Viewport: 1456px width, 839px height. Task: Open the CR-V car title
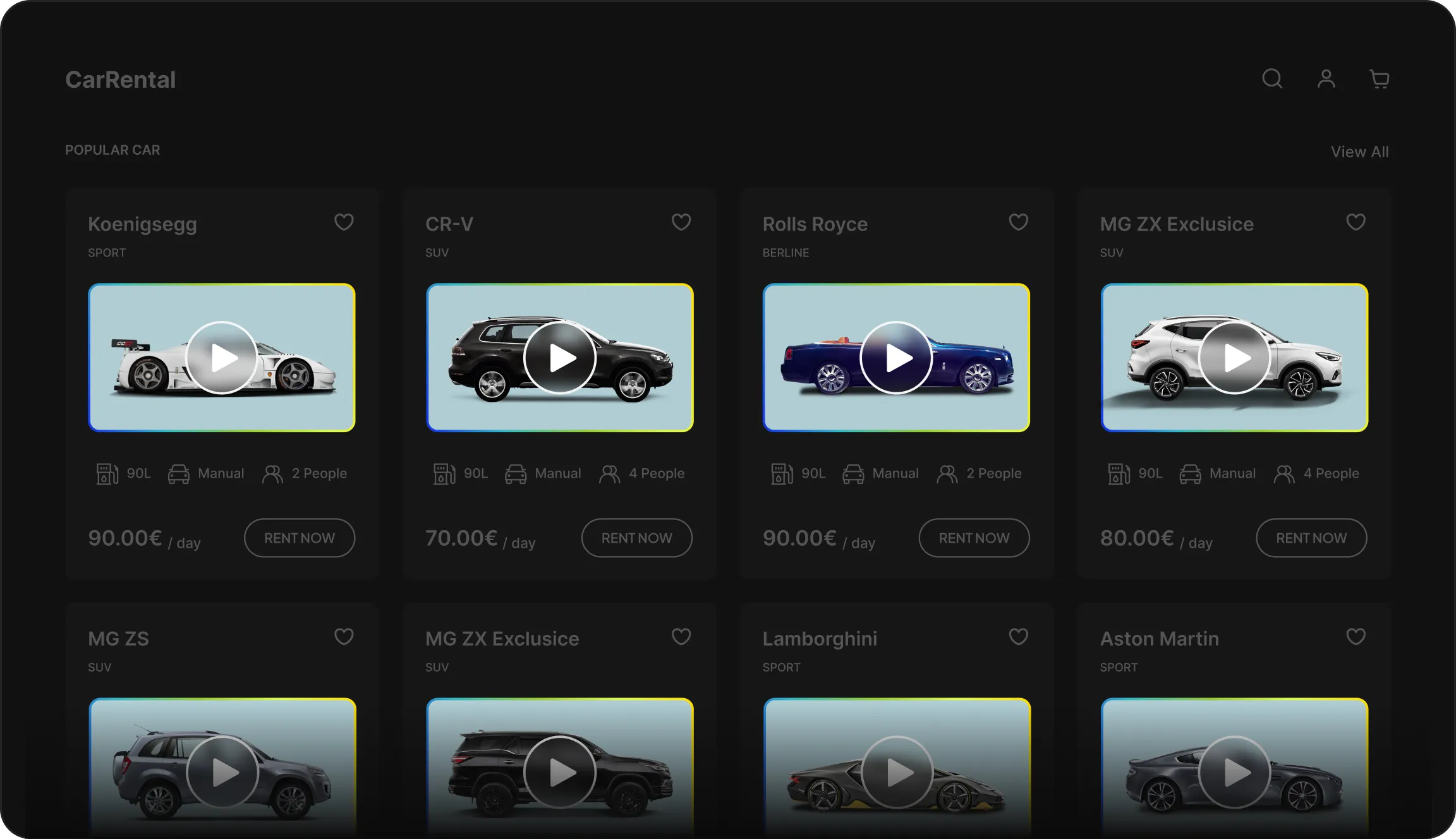(x=449, y=224)
